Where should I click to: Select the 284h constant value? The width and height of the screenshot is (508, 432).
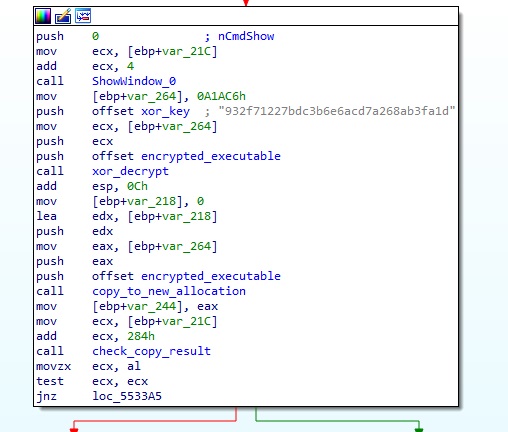tap(141, 336)
